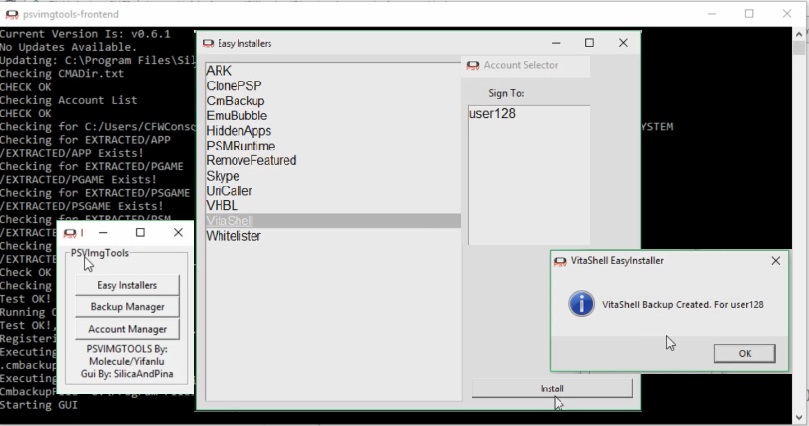This screenshot has width=809, height=426.
Task: Close the small PSVImgTools window
Action: (179, 233)
